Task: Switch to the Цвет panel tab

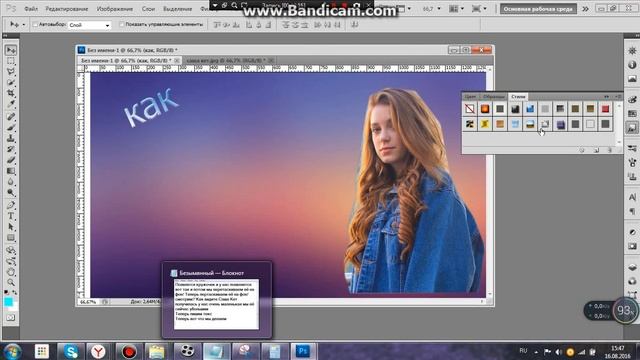Action: coord(470,96)
